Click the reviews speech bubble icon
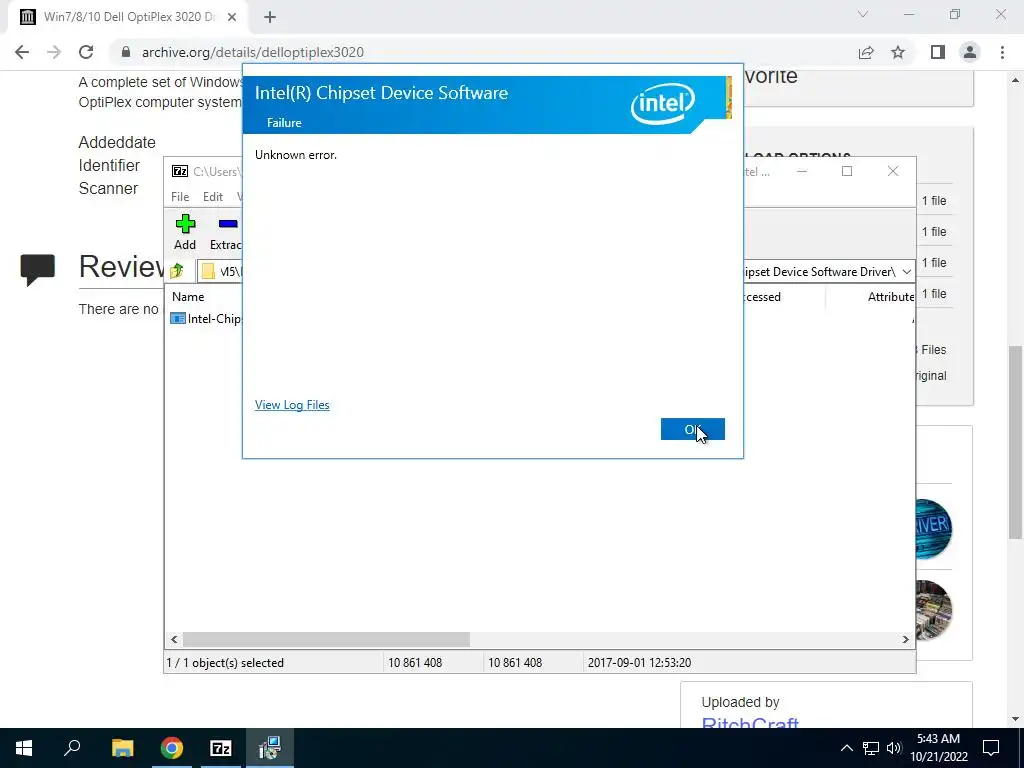This screenshot has width=1024, height=768. [37, 270]
